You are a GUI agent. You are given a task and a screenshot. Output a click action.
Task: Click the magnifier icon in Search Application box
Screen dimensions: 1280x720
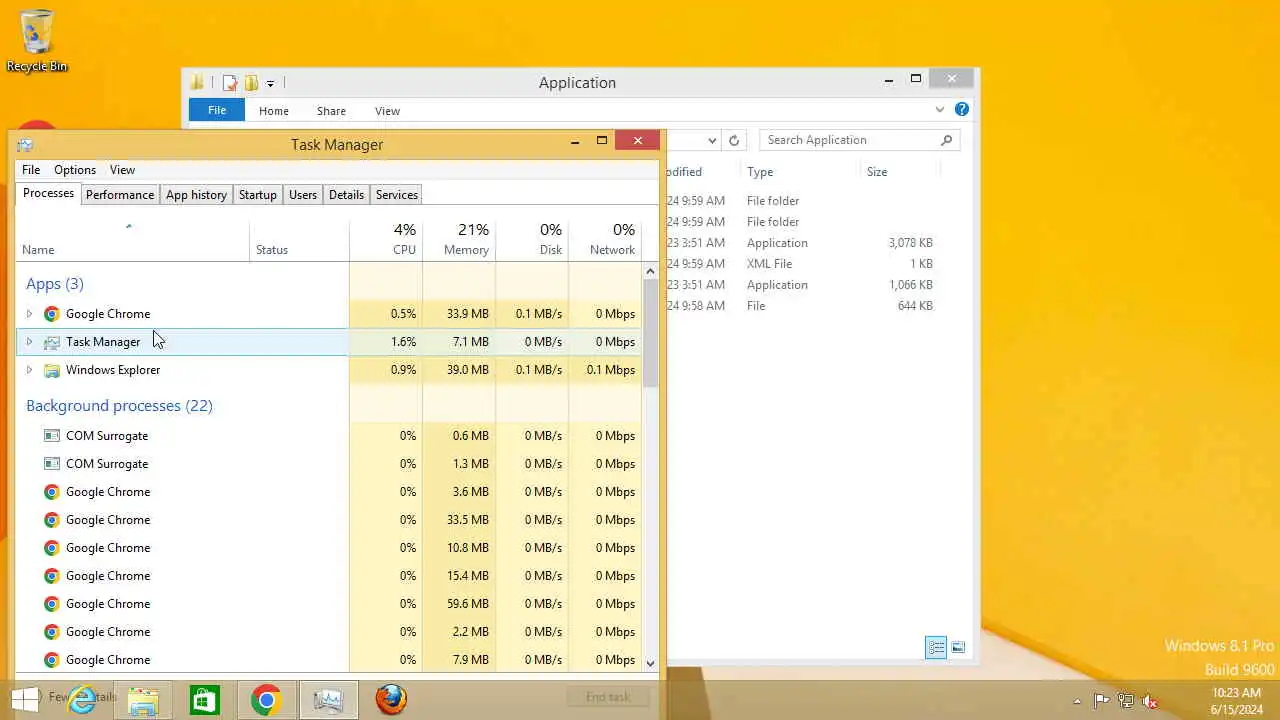(946, 140)
